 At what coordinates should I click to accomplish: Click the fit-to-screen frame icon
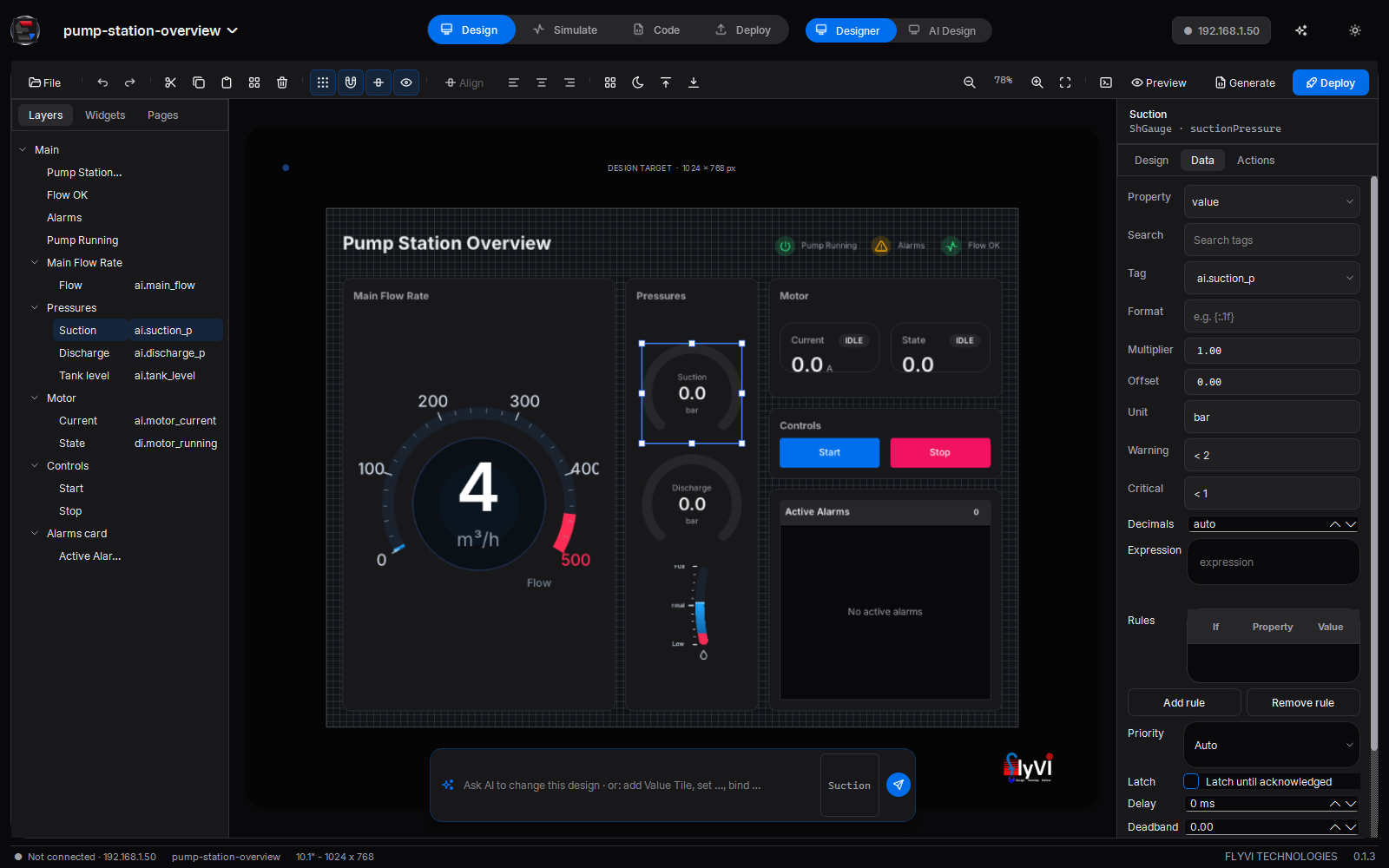pyautogui.click(x=1065, y=82)
